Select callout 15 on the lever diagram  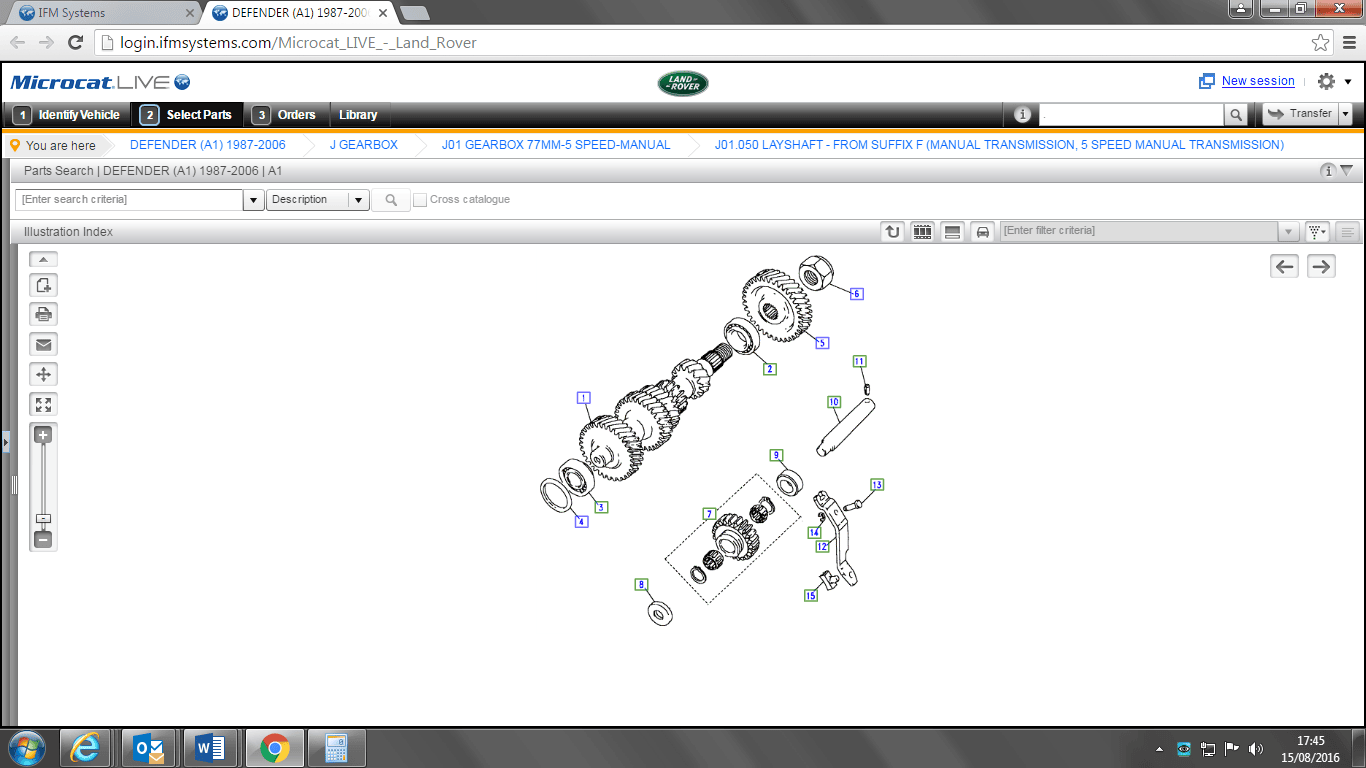pos(811,595)
